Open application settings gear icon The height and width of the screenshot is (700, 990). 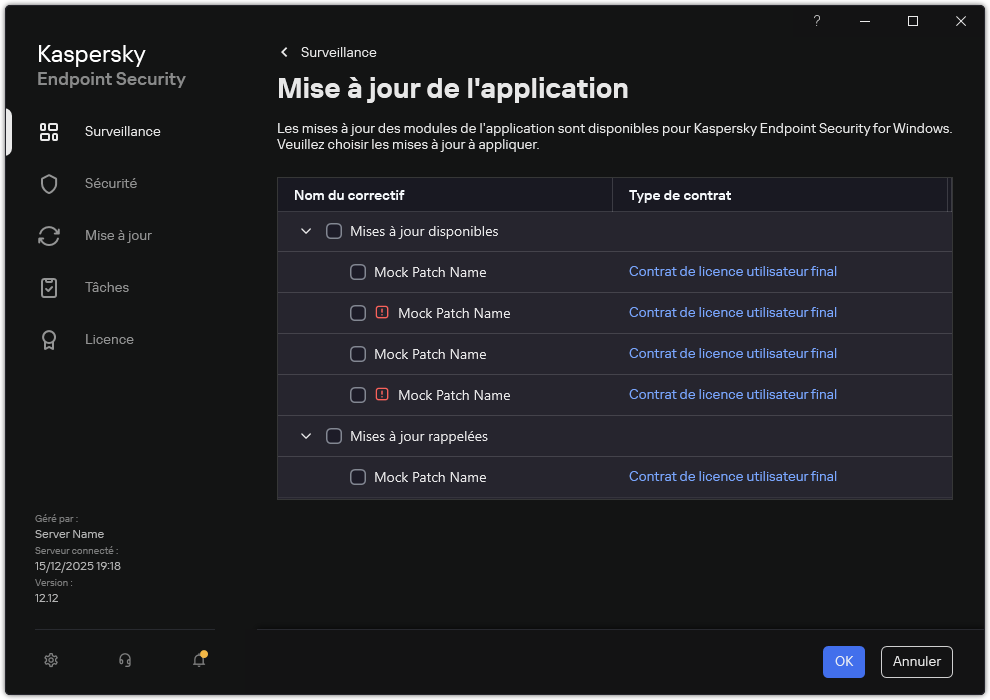click(x=50, y=660)
